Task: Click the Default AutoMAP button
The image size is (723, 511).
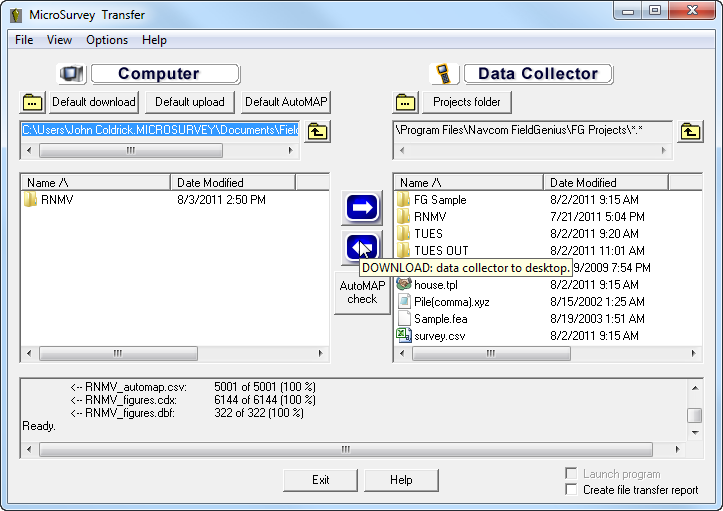Action: coord(286,102)
